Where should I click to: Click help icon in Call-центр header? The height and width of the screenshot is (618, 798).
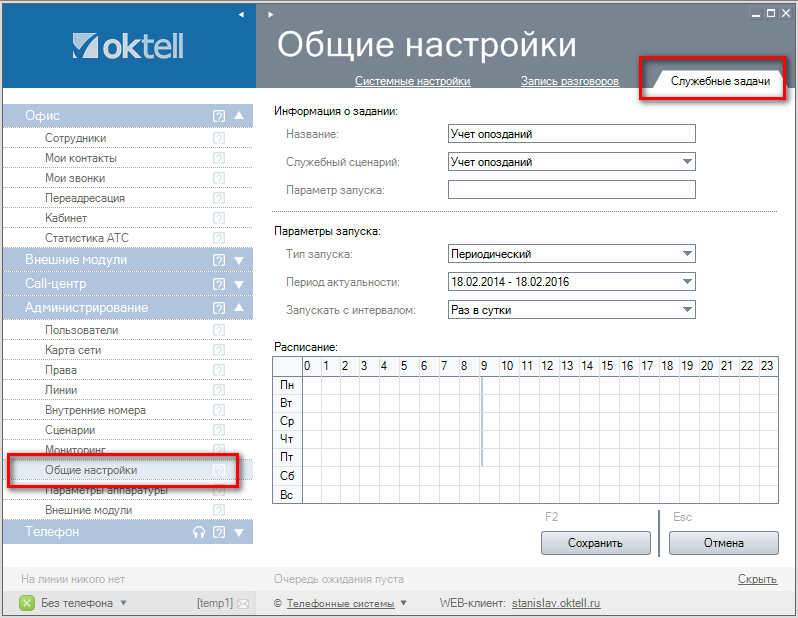(x=219, y=284)
